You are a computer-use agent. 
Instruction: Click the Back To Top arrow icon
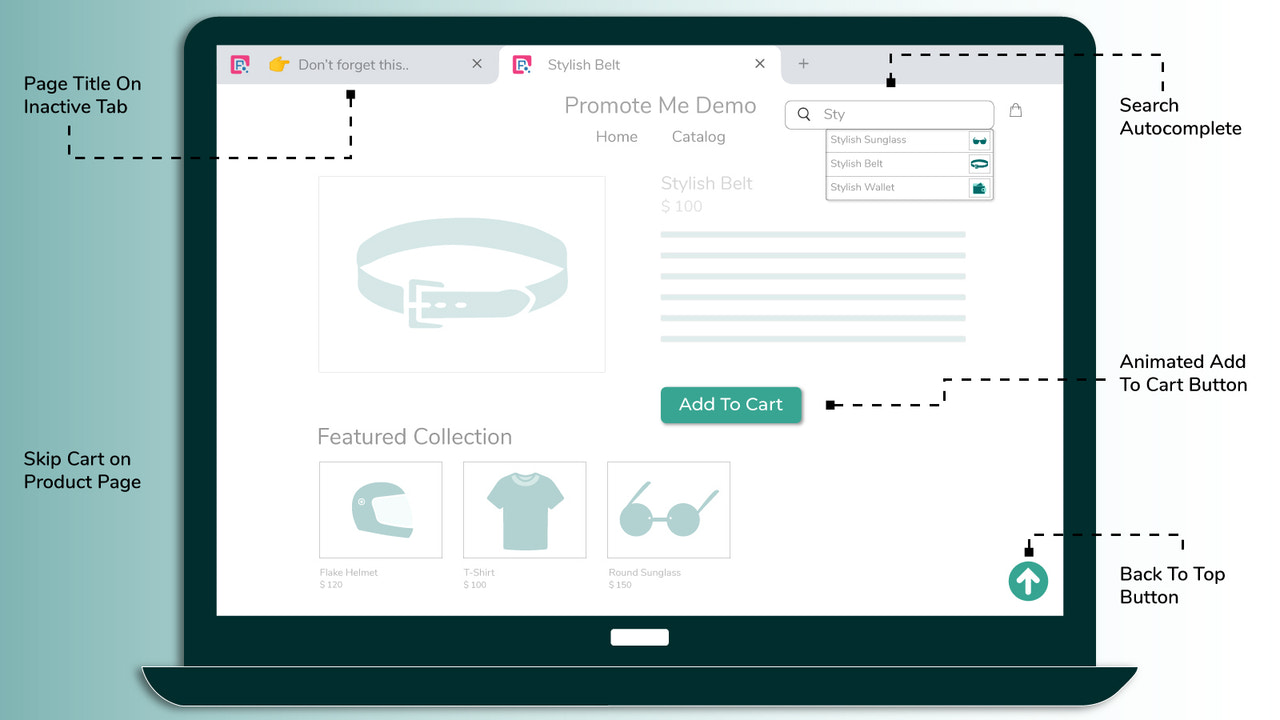(1028, 581)
